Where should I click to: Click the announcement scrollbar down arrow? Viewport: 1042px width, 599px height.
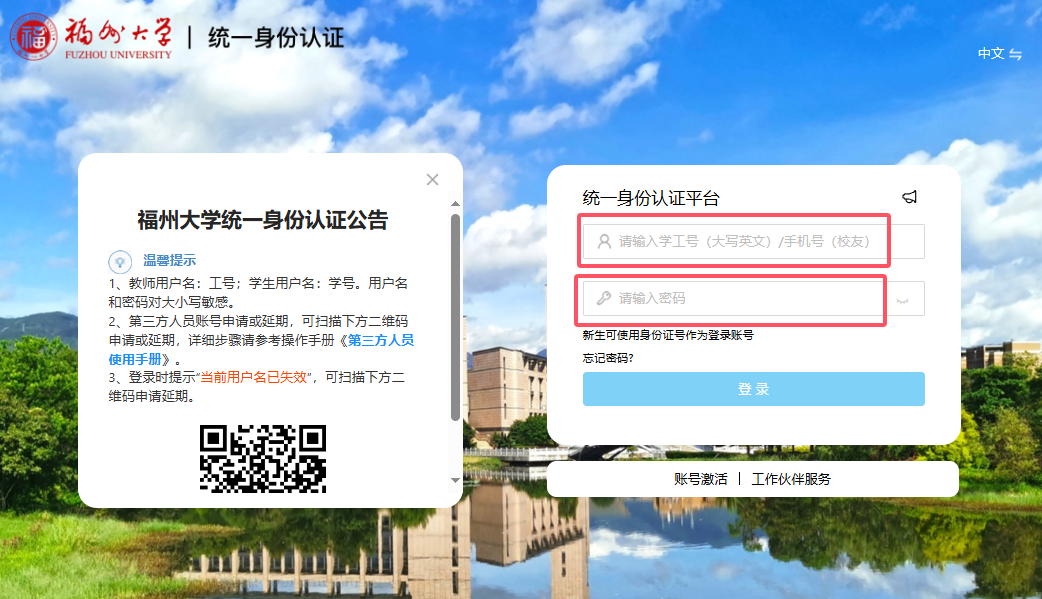[x=456, y=481]
